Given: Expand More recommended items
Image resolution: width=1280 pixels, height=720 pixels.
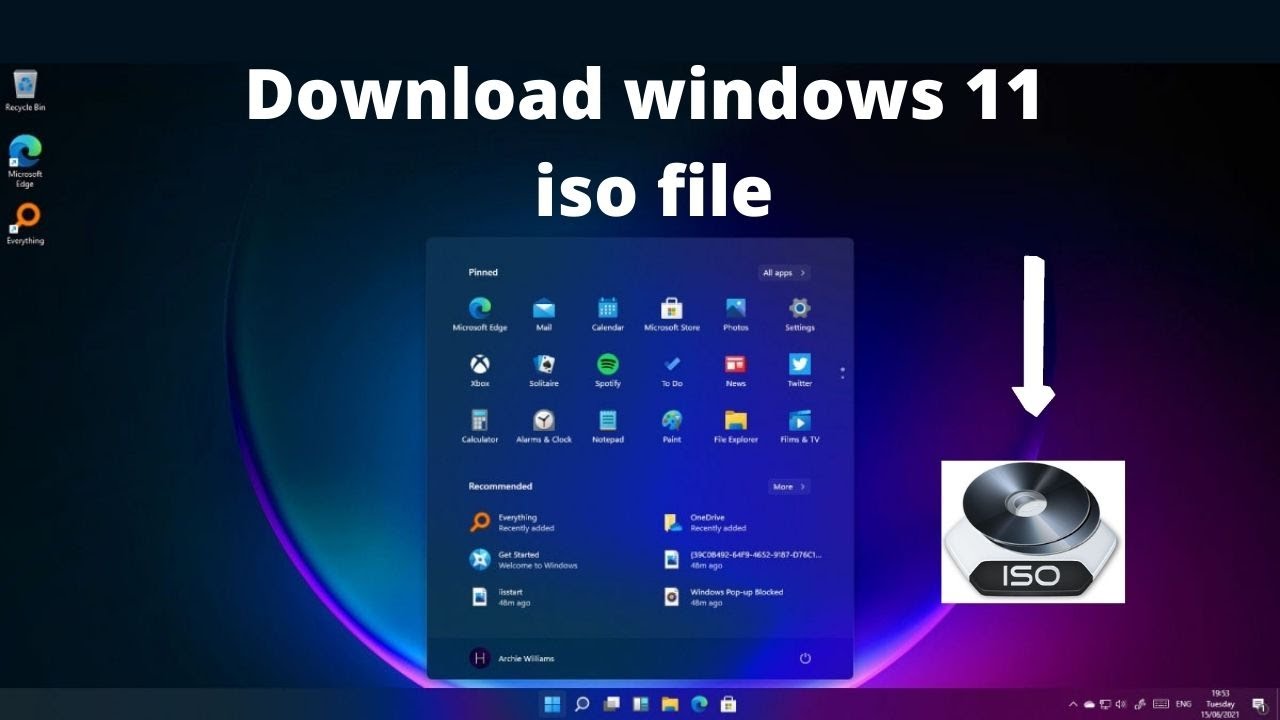Looking at the screenshot, I should pos(789,487).
